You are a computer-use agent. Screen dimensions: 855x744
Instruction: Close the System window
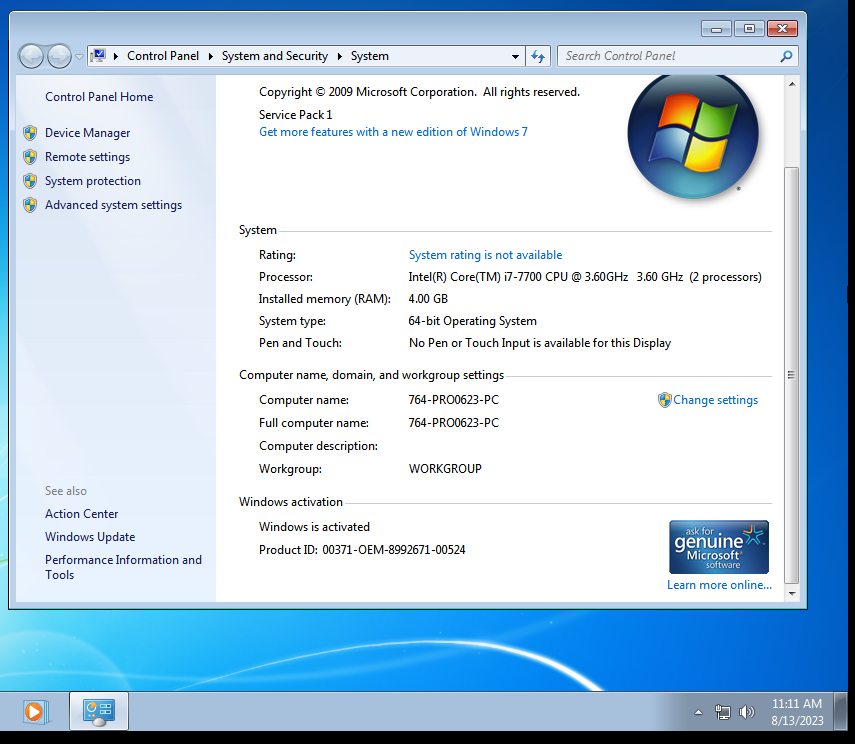(x=782, y=29)
